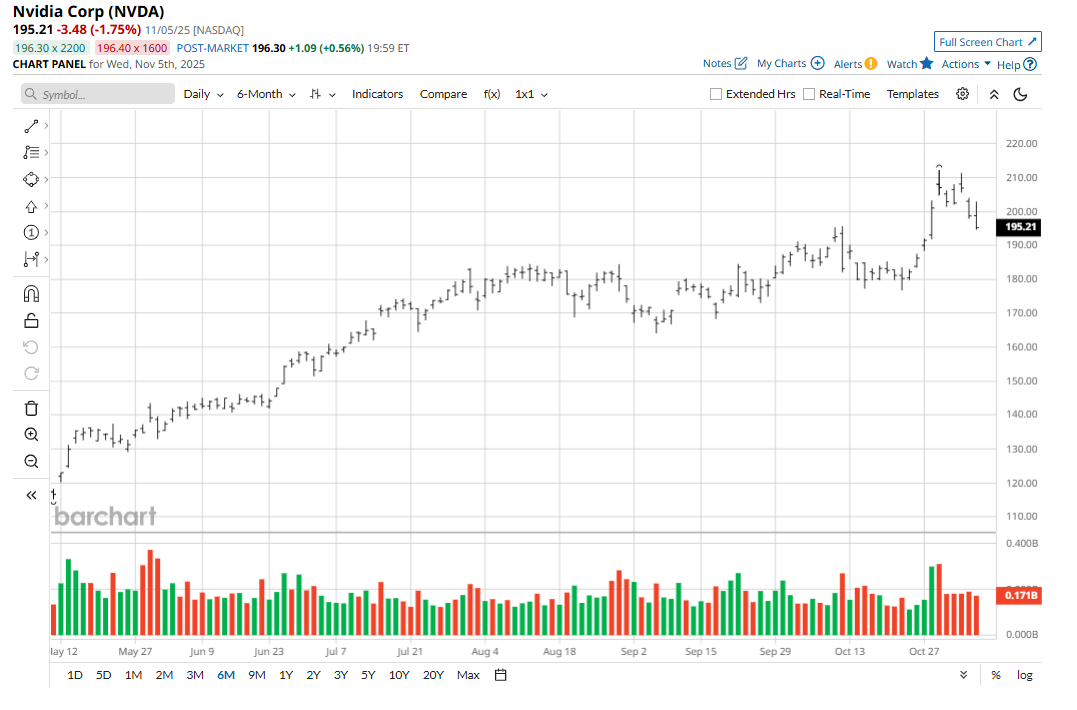
Task: Open the Templates menu
Action: (x=912, y=94)
